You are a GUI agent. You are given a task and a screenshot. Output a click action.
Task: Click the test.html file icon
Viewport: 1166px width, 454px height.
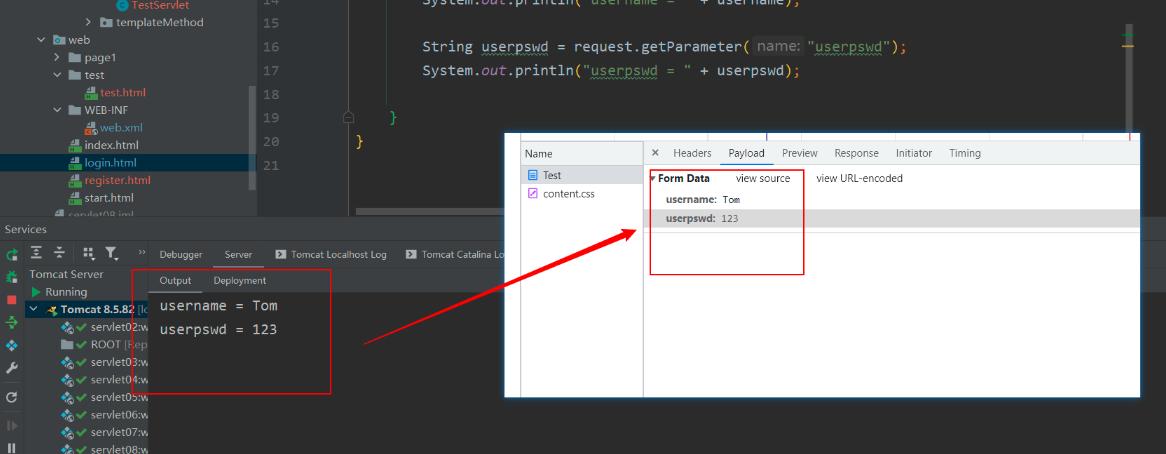[91, 93]
